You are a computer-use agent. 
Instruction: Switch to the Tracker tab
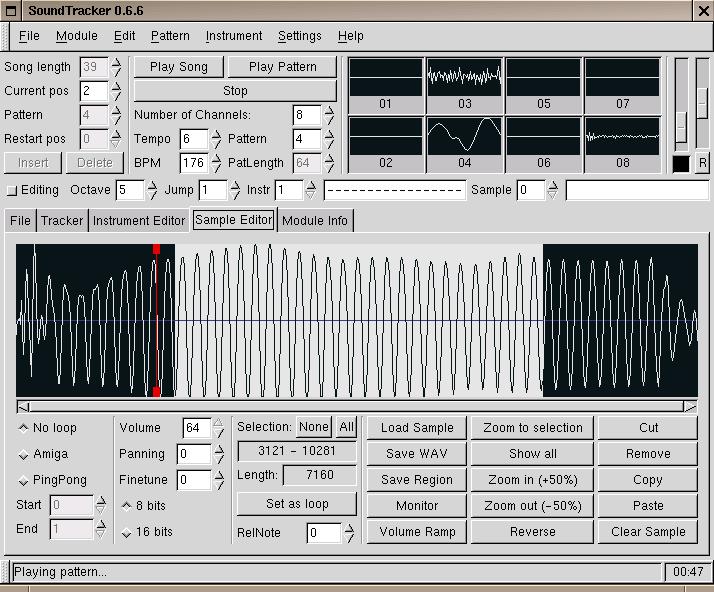pyautogui.click(x=62, y=220)
